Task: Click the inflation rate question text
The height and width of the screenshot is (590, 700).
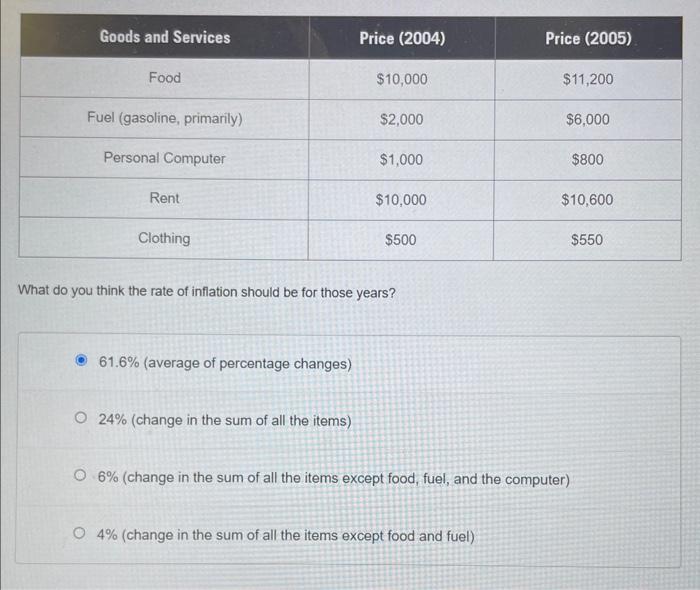Action: click(207, 292)
